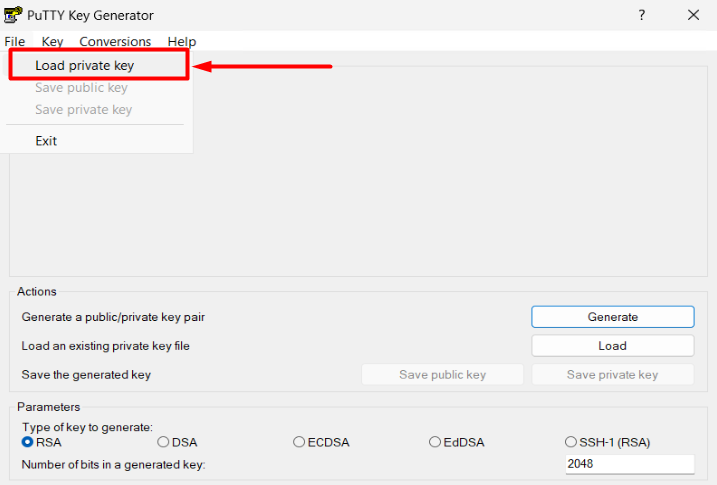717x485 pixels.
Task: Click the question mark help button
Action: click(x=642, y=15)
